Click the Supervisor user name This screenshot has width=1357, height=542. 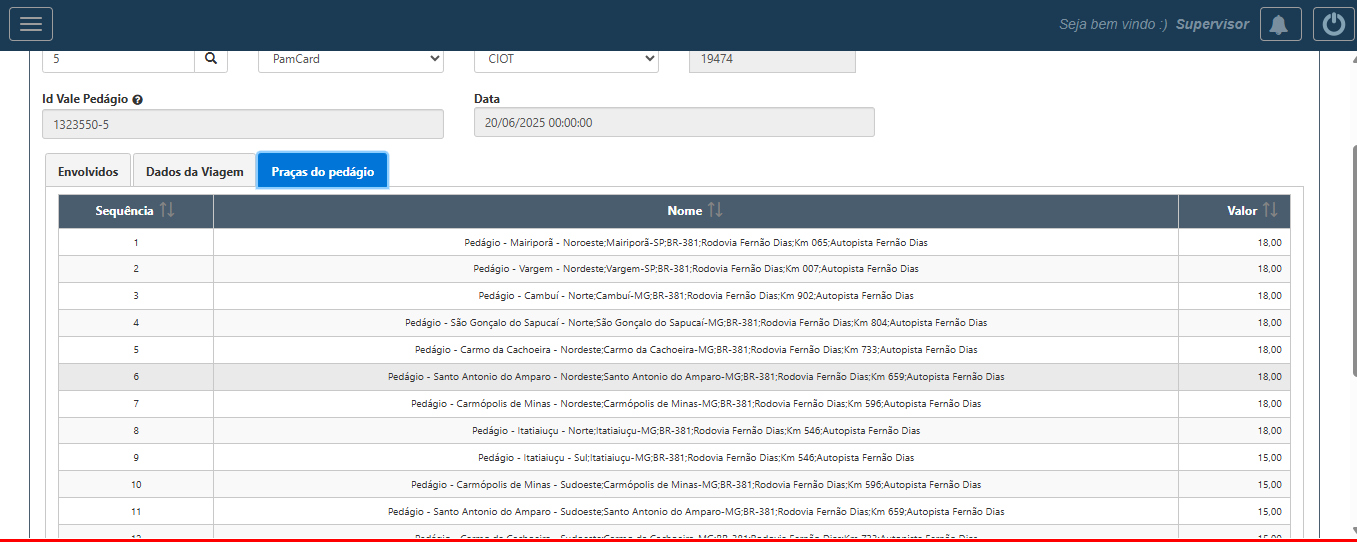1212,24
